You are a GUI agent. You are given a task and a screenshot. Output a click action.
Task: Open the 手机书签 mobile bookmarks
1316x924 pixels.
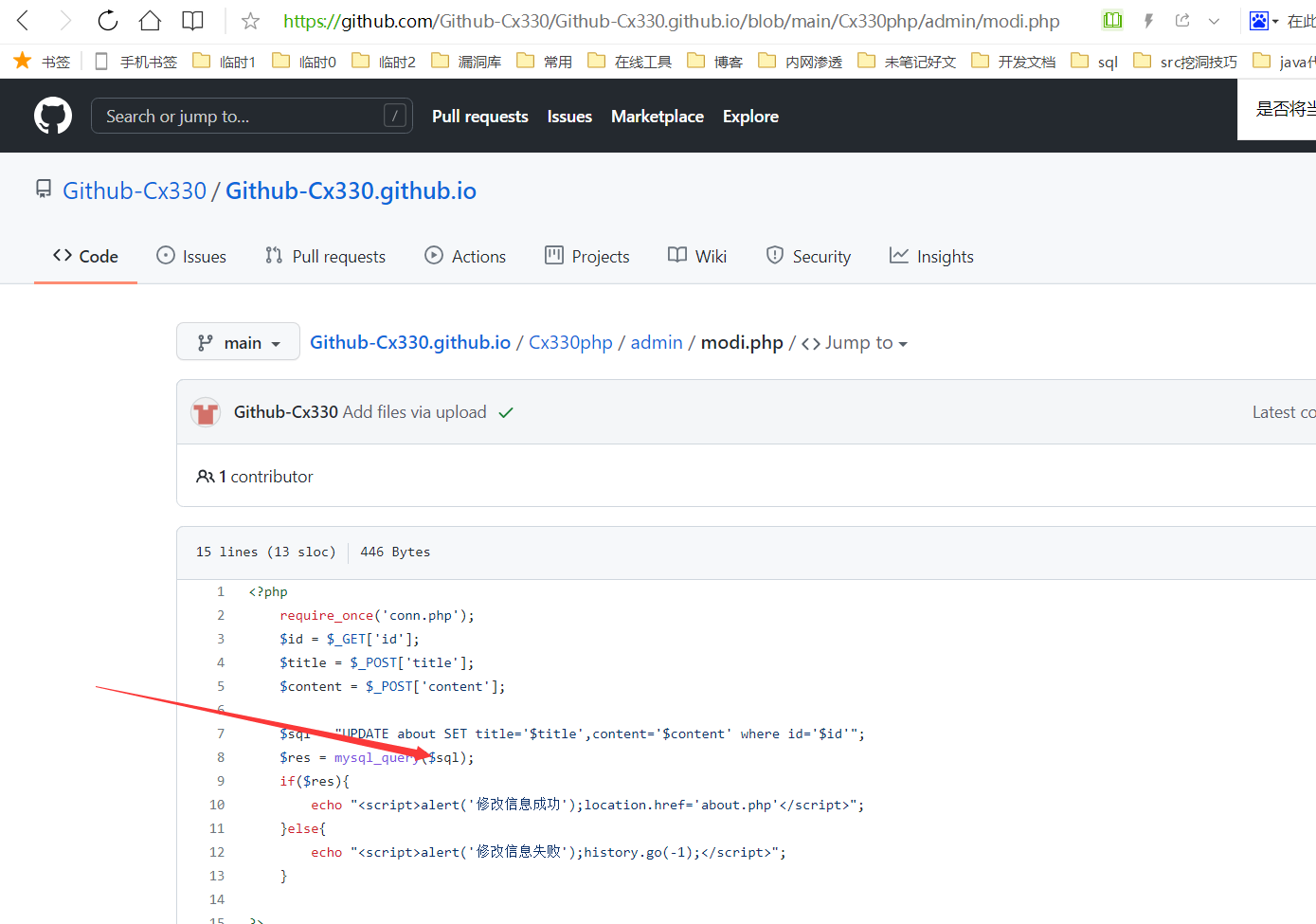click(136, 62)
